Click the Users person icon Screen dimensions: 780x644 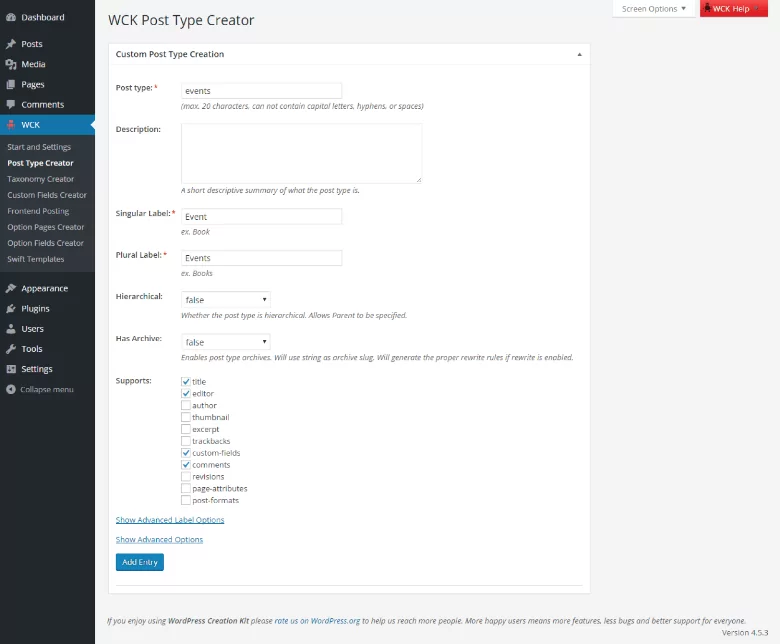pyautogui.click(x=11, y=329)
